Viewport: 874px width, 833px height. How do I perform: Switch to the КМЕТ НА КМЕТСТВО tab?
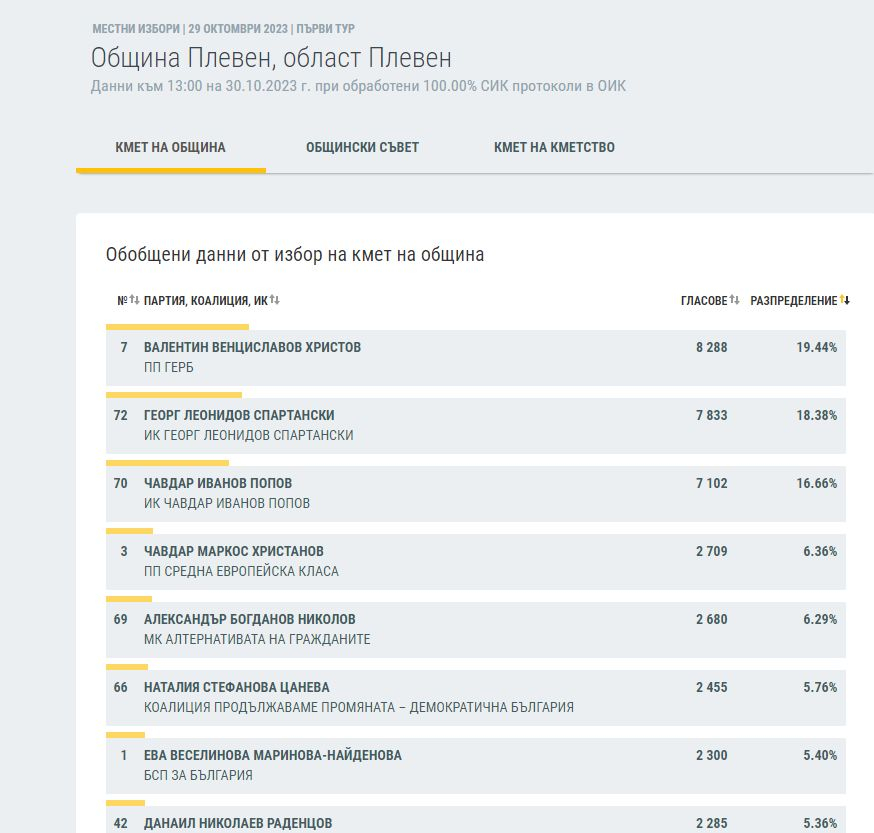click(x=554, y=147)
